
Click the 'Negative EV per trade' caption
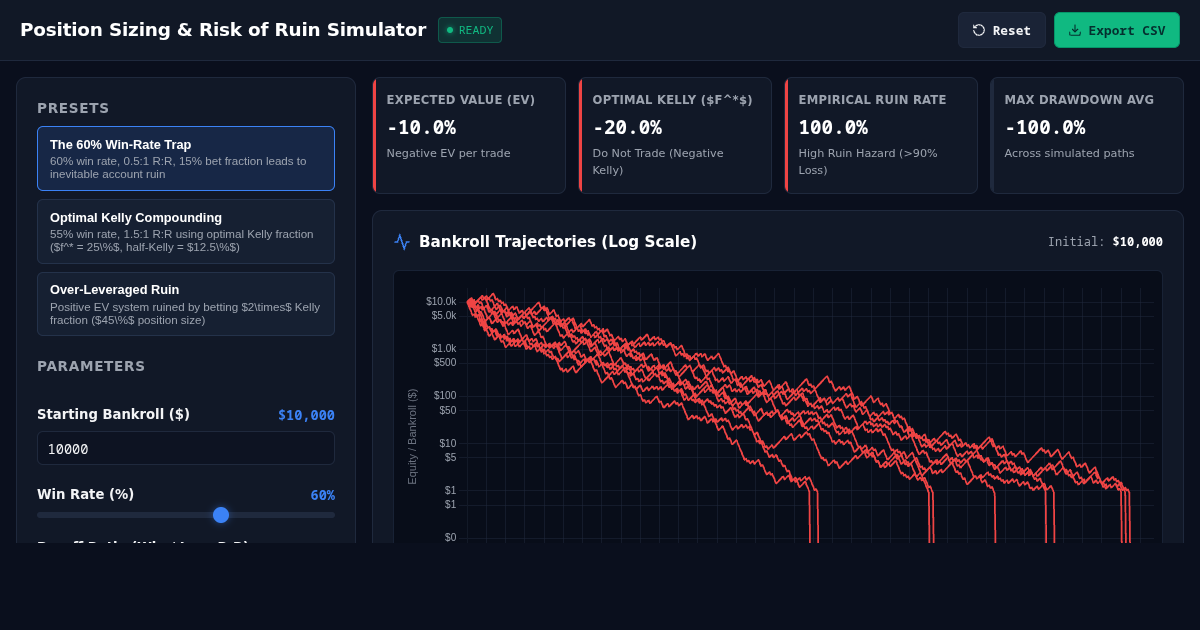(448, 153)
